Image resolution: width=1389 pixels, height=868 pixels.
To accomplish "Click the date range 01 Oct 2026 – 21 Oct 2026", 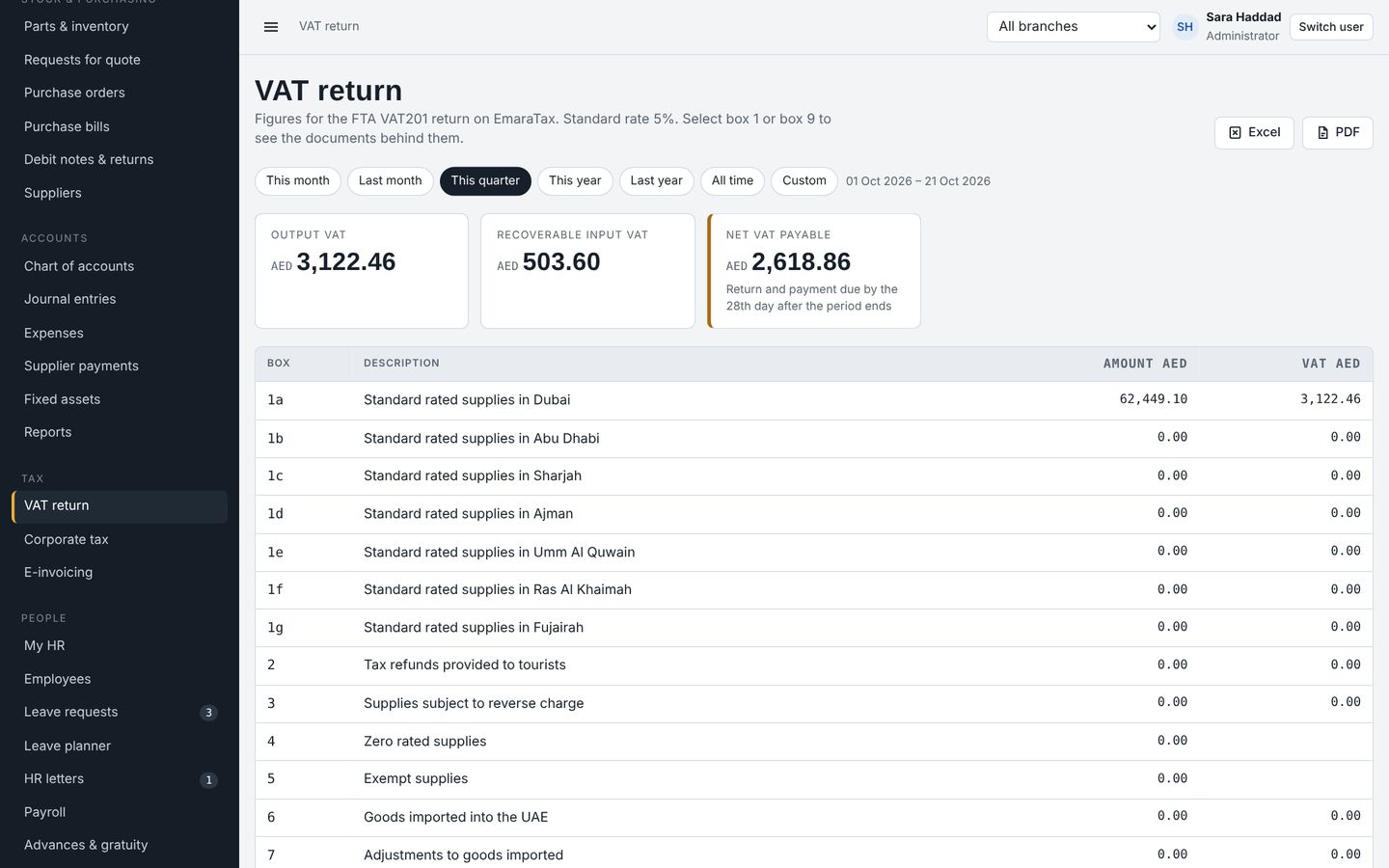I will point(918,181).
